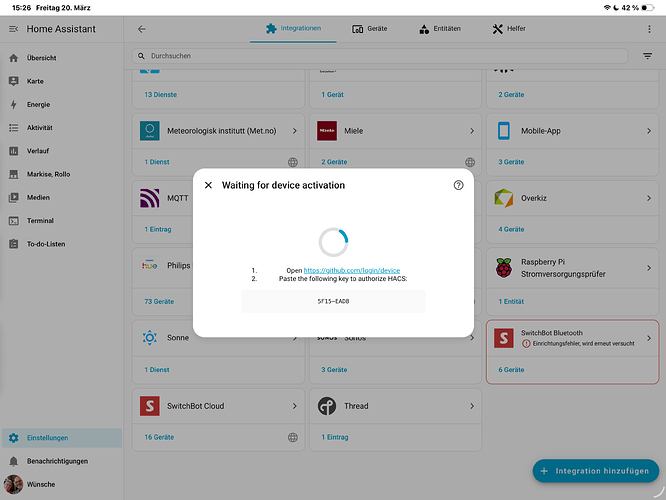Viewport: 666px width, 500px height.
Task: Open 1 Eintrag under MQTT
Action: (158, 229)
